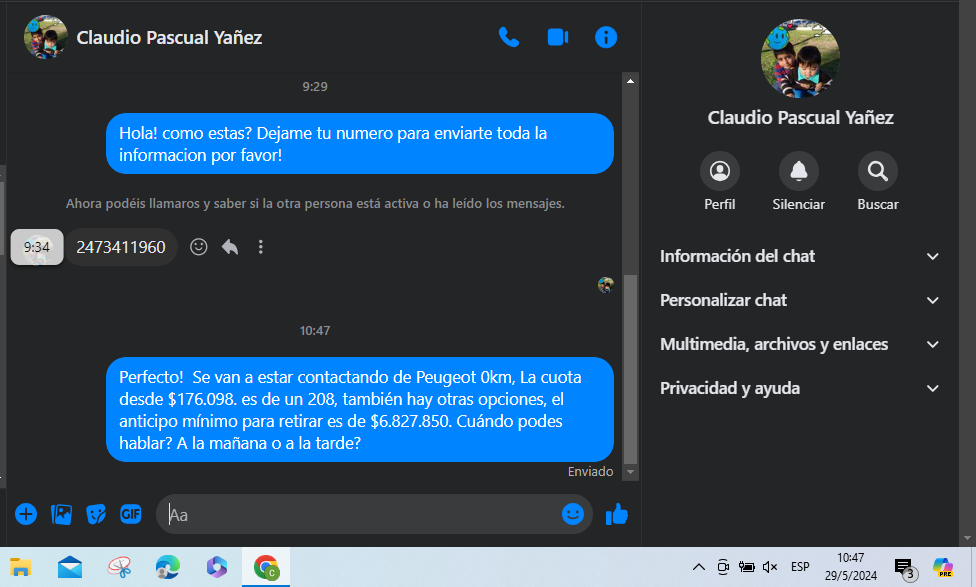The height and width of the screenshot is (587, 976).
Task: Open the GIF picker
Action: (x=131, y=514)
